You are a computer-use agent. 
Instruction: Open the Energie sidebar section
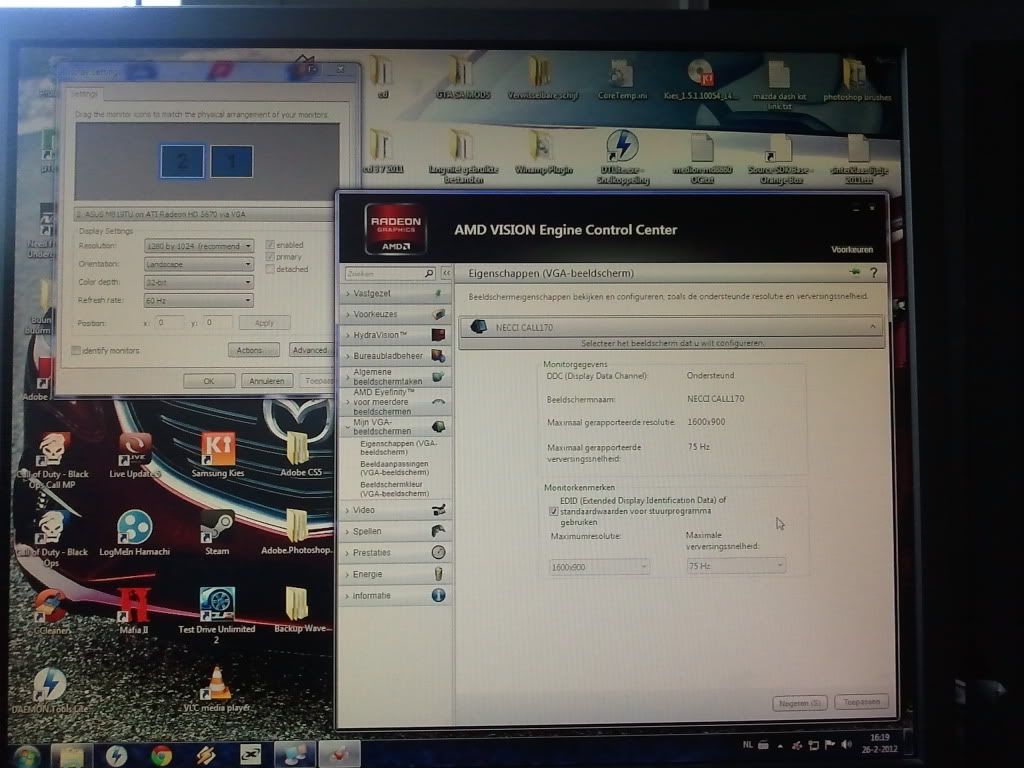[x=396, y=574]
